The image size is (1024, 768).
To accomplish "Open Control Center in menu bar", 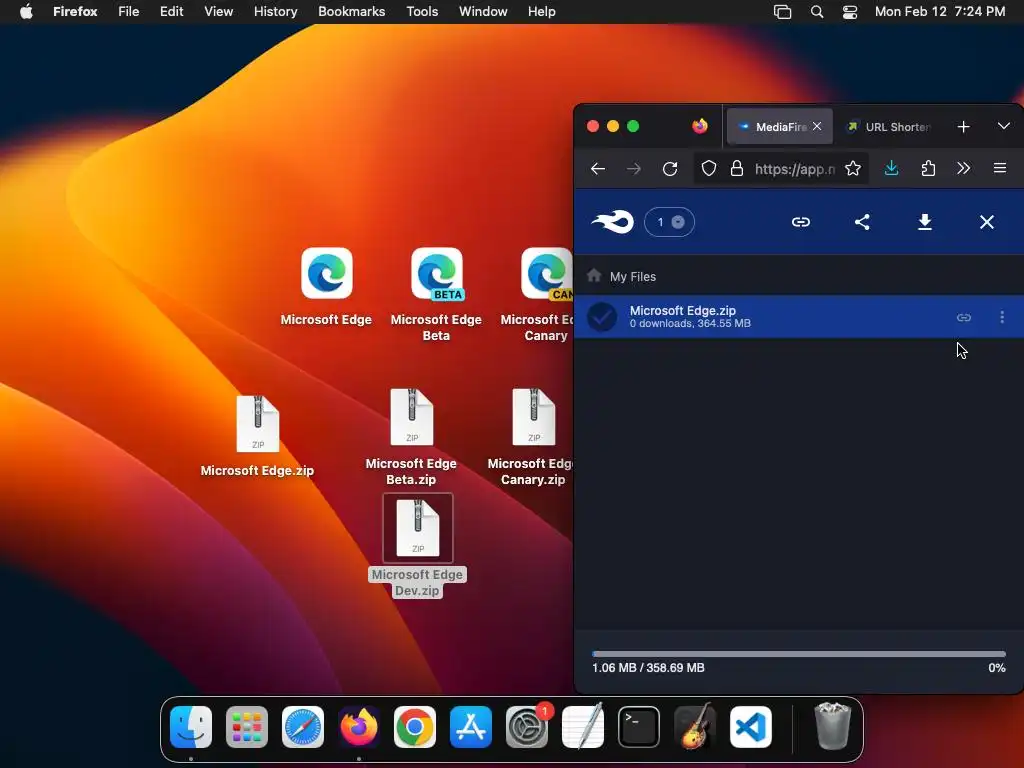I will tap(850, 11).
